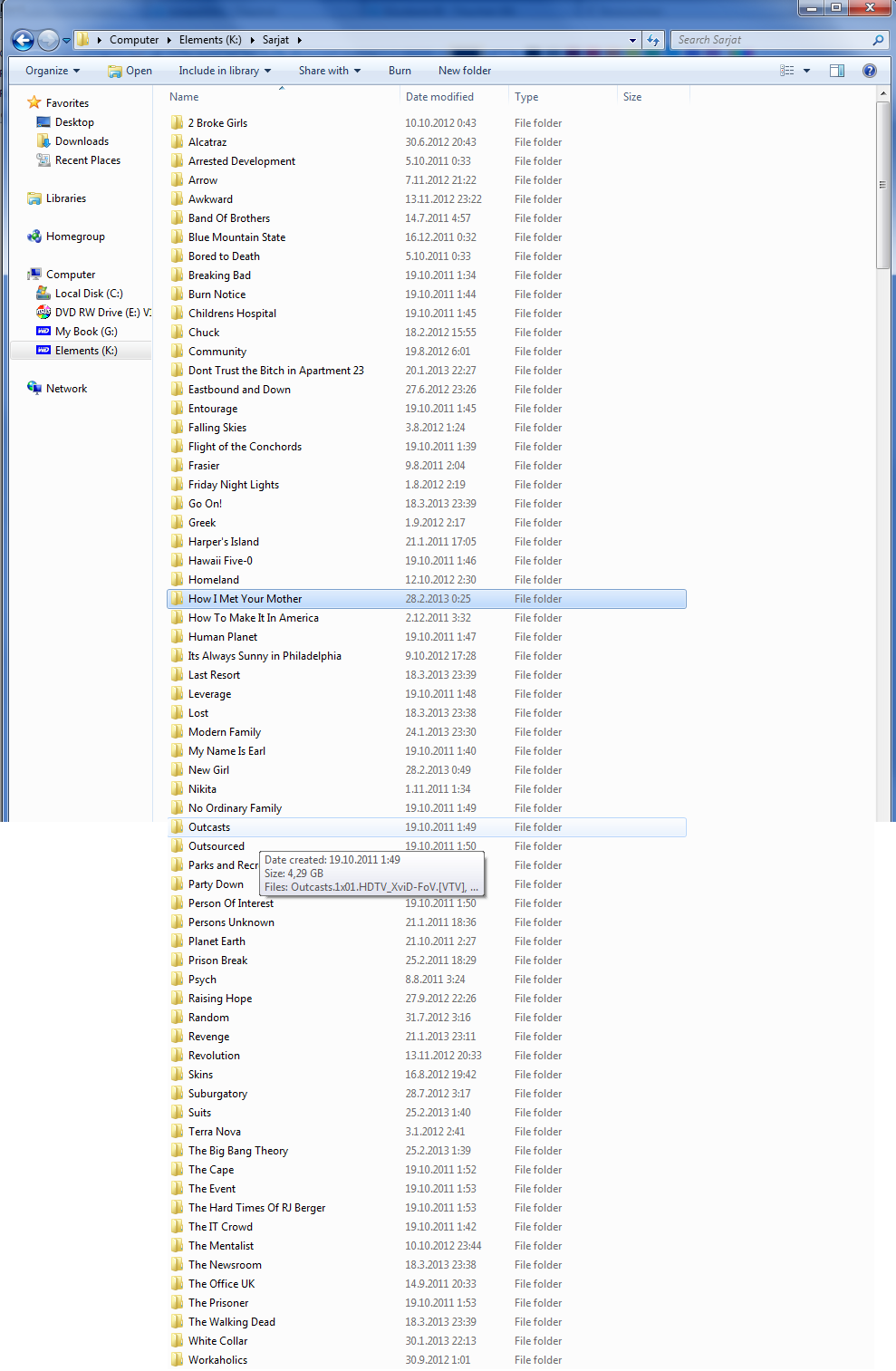The image size is (896, 1371).
Task: Click the folder icon of Prison Break
Action: [x=178, y=960]
